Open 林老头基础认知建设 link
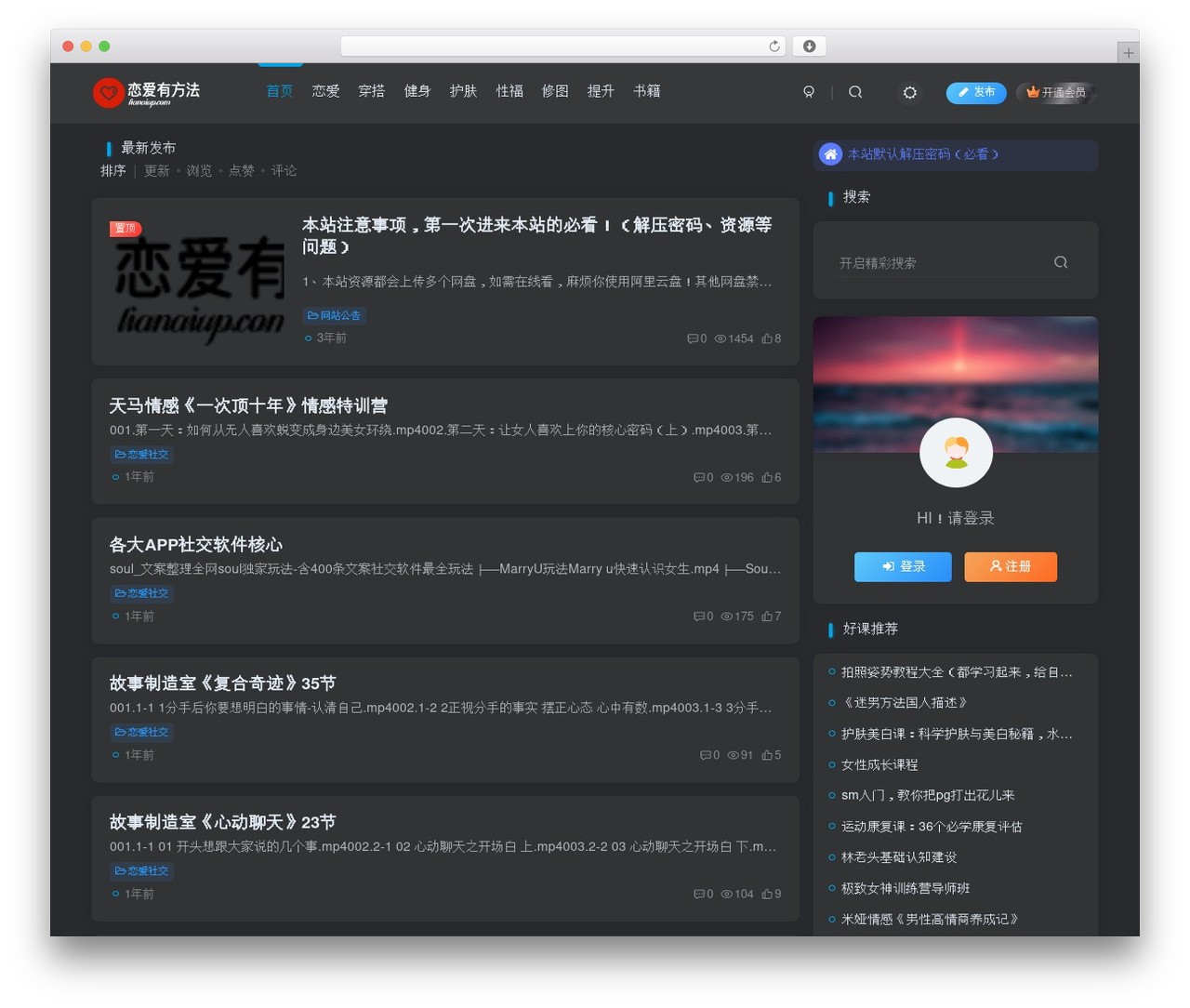The height and width of the screenshot is (1008, 1190). coord(899,857)
